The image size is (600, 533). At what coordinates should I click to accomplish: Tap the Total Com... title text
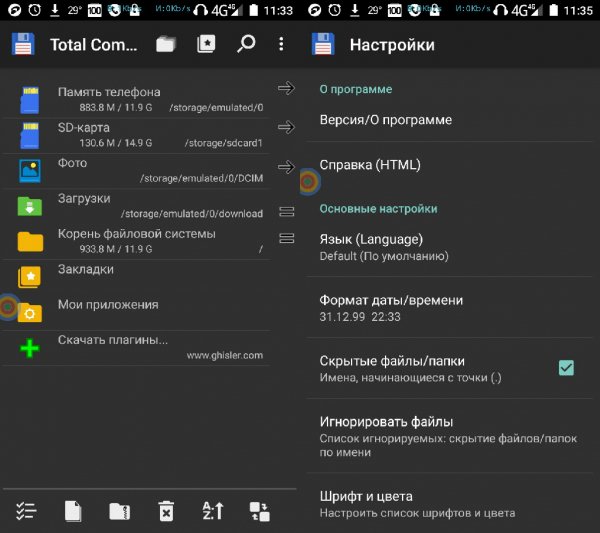(94, 45)
